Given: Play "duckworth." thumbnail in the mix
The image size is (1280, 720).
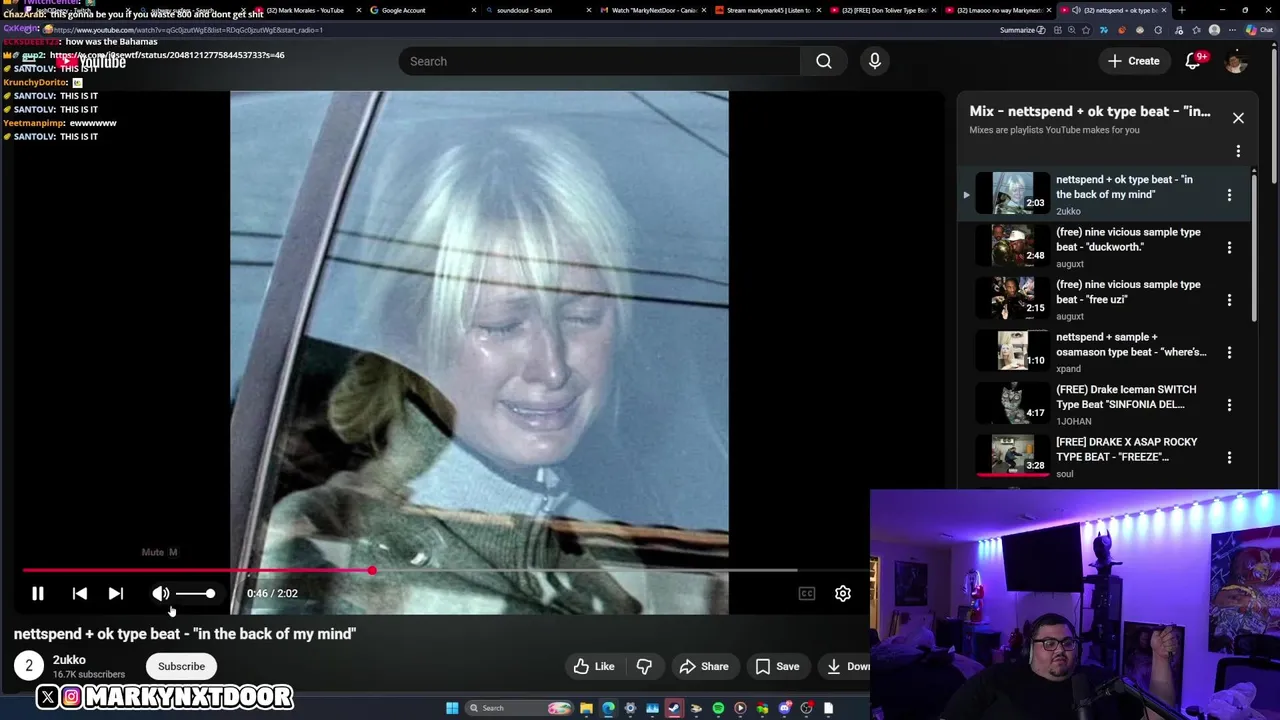Looking at the screenshot, I should click(x=1012, y=246).
